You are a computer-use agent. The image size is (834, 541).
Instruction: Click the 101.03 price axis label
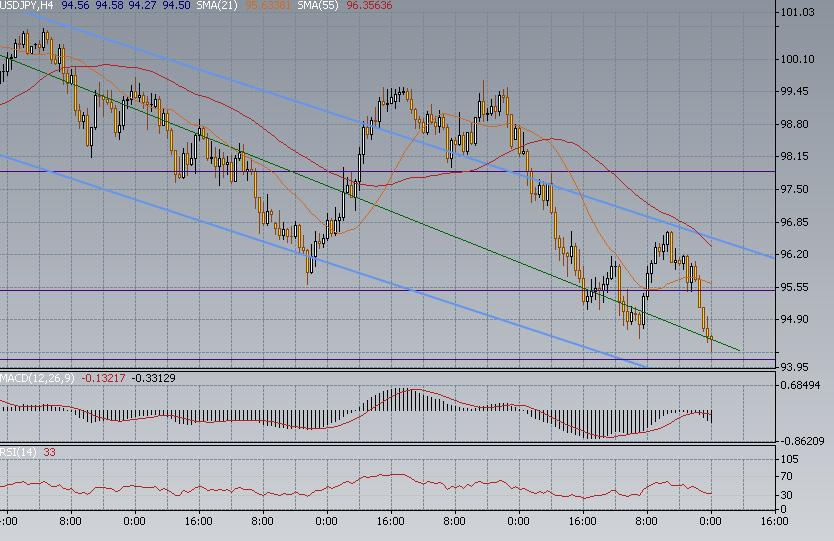(x=797, y=13)
